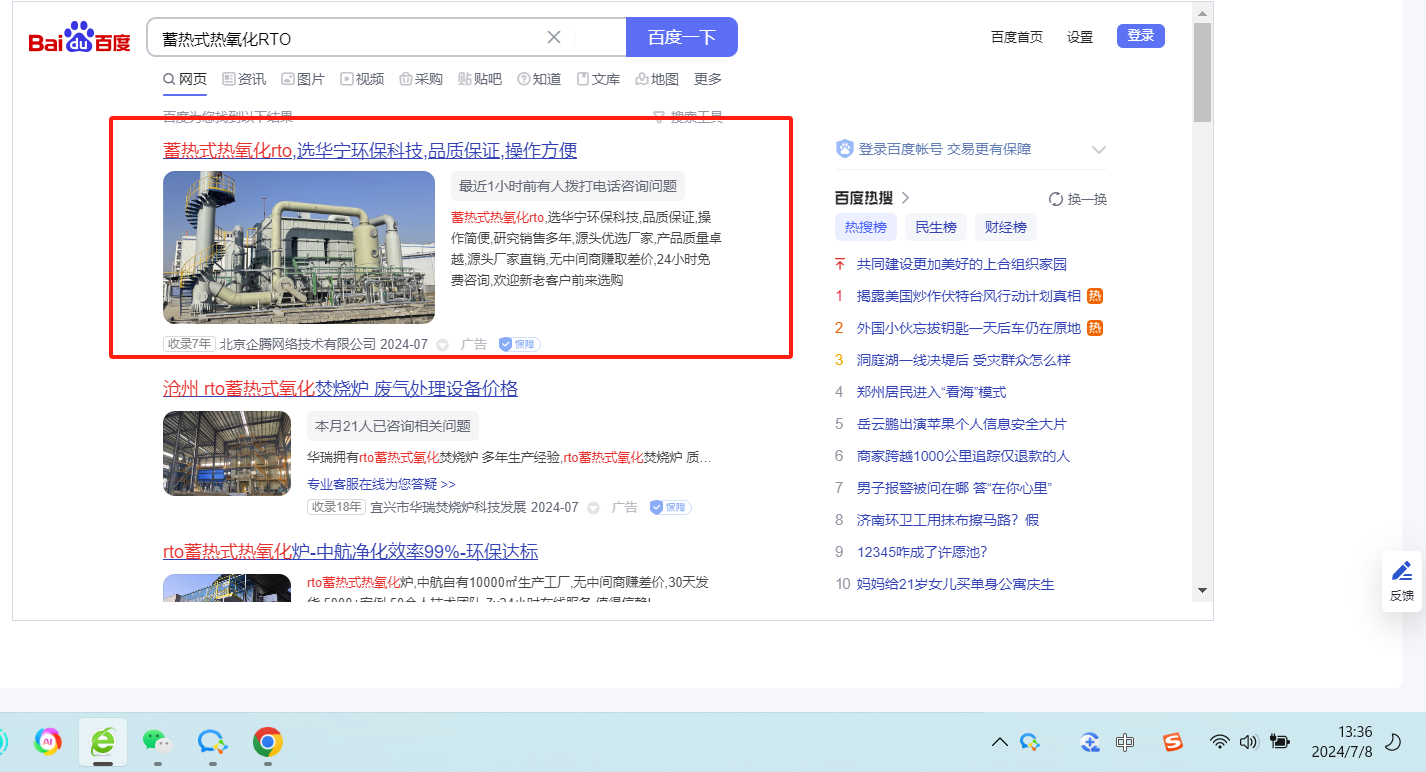Open 揭露美国炒作伏特台风行动计划真相
Screen dimensions: 1426x772
point(969,296)
